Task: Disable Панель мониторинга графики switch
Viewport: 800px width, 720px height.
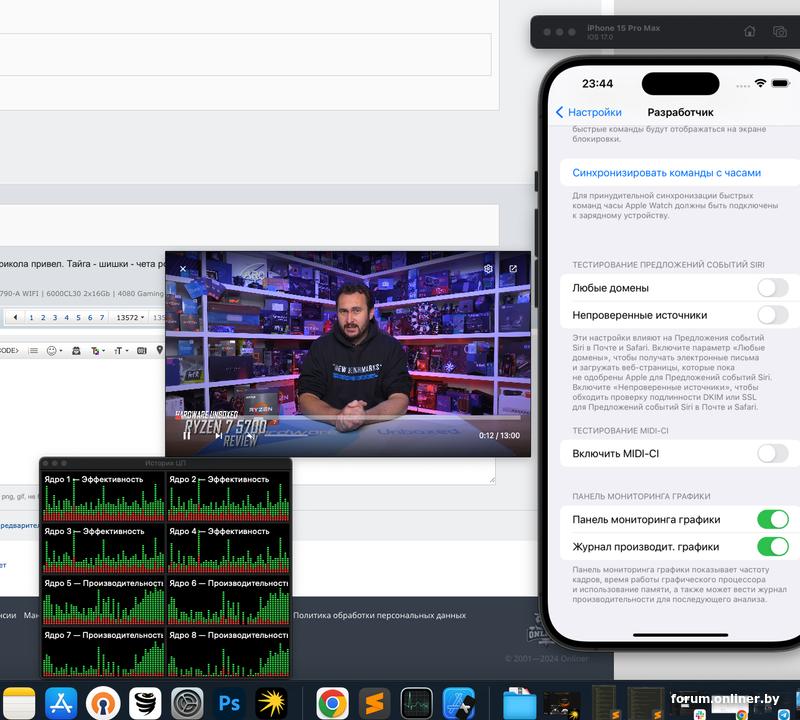Action: pos(772,519)
